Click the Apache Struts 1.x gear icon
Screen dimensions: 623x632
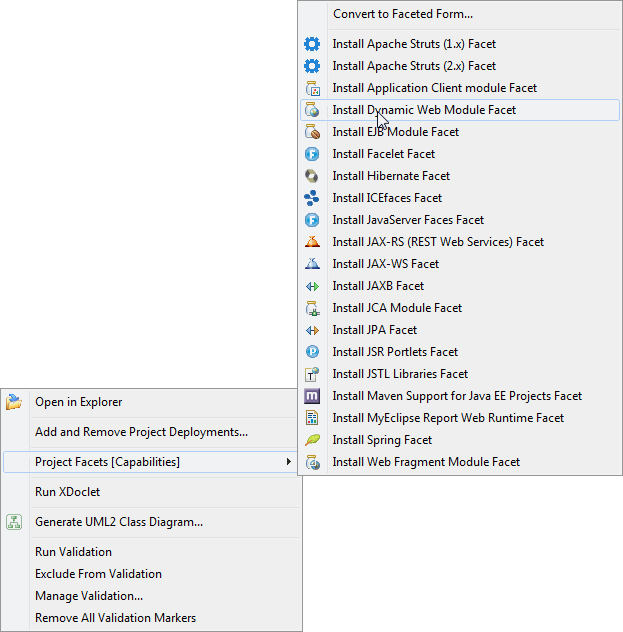[312, 44]
